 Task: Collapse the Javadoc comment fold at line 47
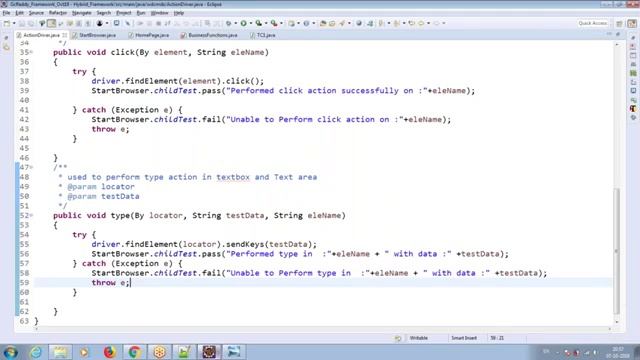pyautogui.click(x=31, y=167)
